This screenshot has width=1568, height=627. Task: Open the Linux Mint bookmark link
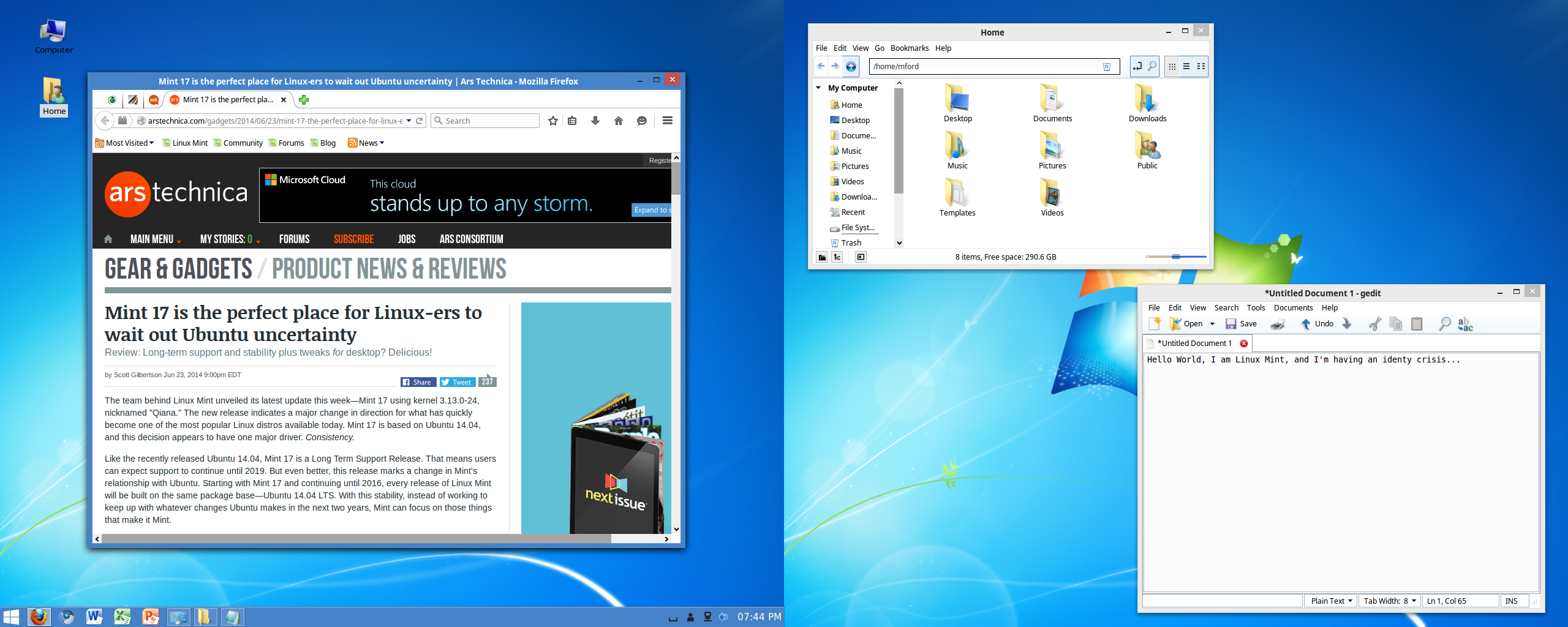[185, 143]
